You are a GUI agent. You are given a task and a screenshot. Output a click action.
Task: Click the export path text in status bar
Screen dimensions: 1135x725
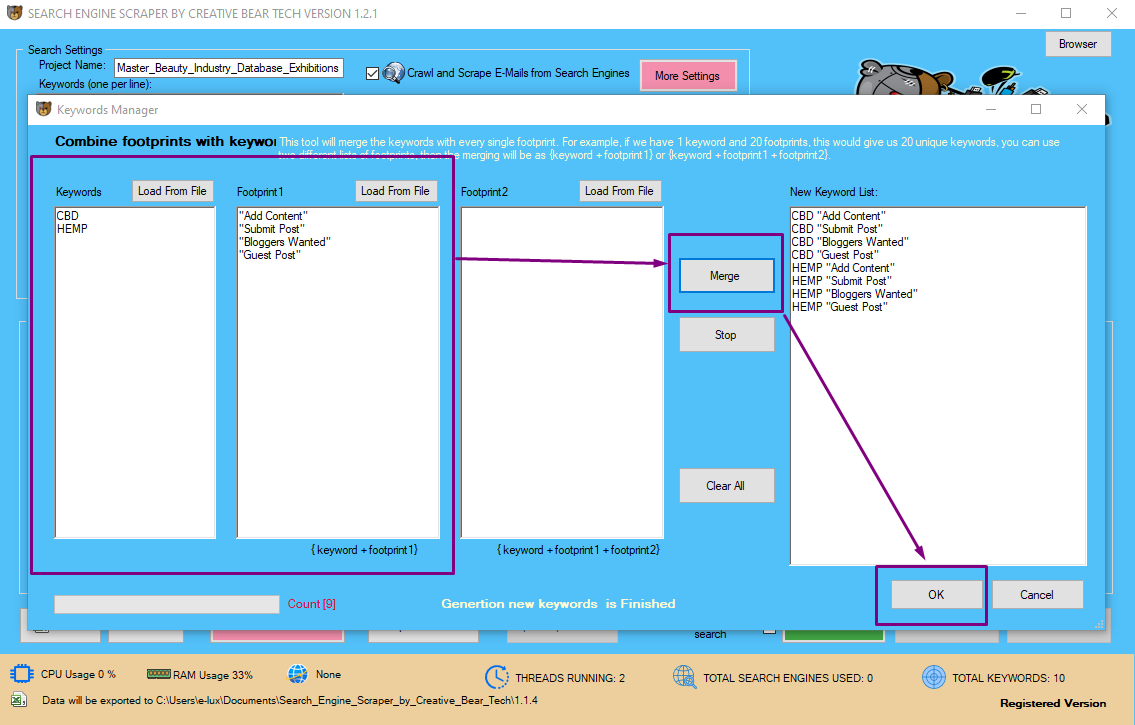(290, 700)
